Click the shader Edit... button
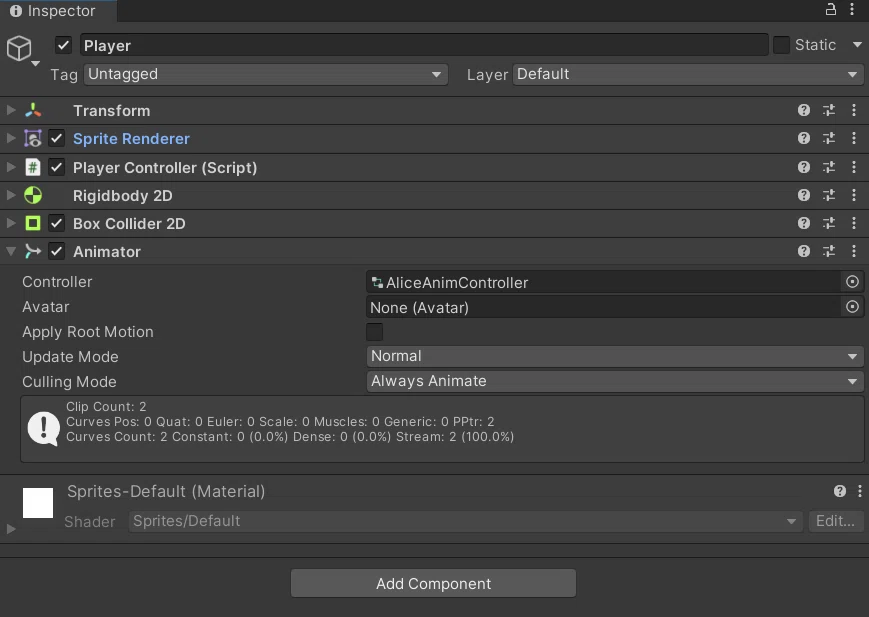Viewport: 869px width, 617px height. pyautogui.click(x=836, y=521)
